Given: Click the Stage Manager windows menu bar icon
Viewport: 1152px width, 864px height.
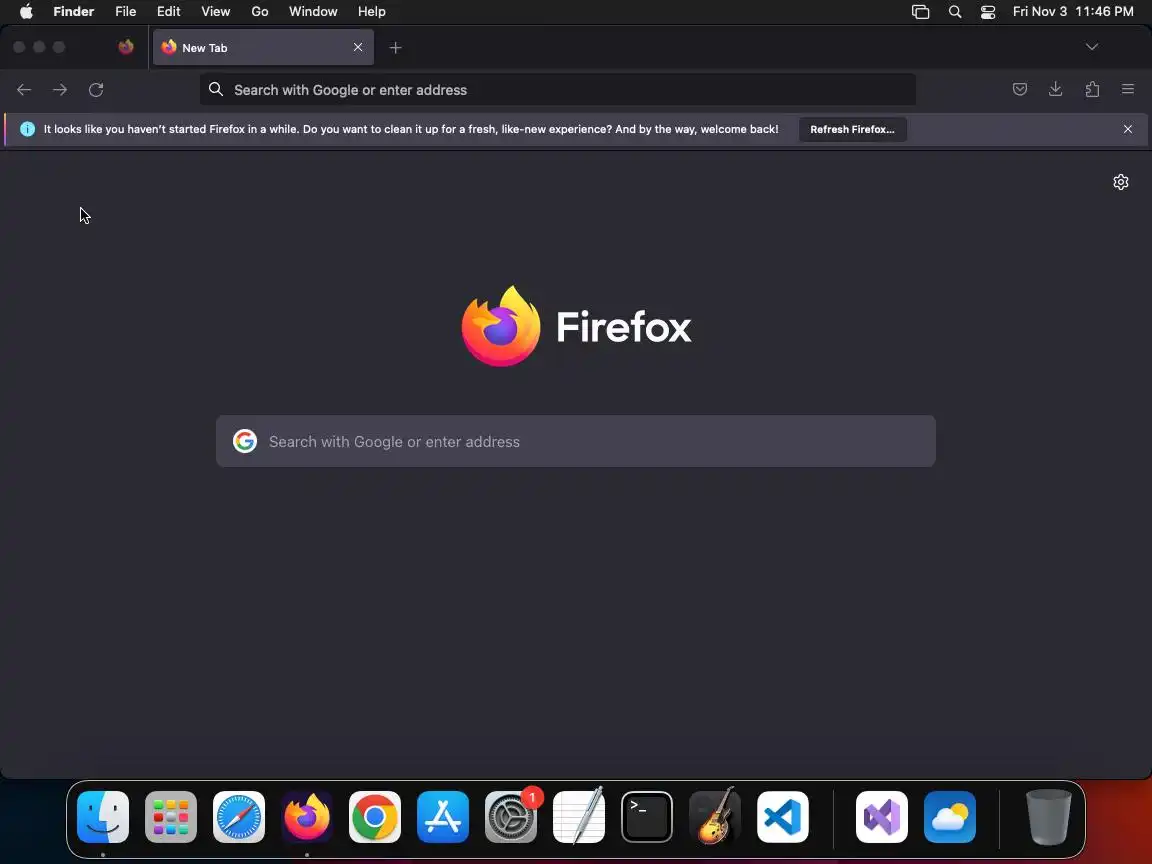Looking at the screenshot, I should coord(921,11).
